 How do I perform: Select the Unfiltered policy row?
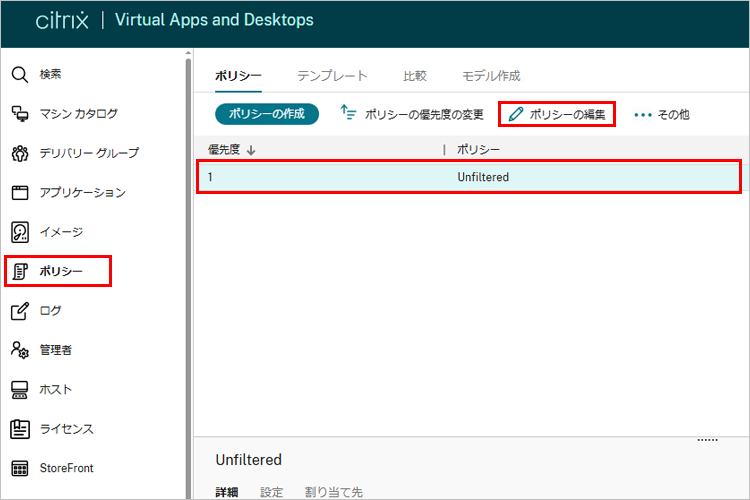point(468,177)
